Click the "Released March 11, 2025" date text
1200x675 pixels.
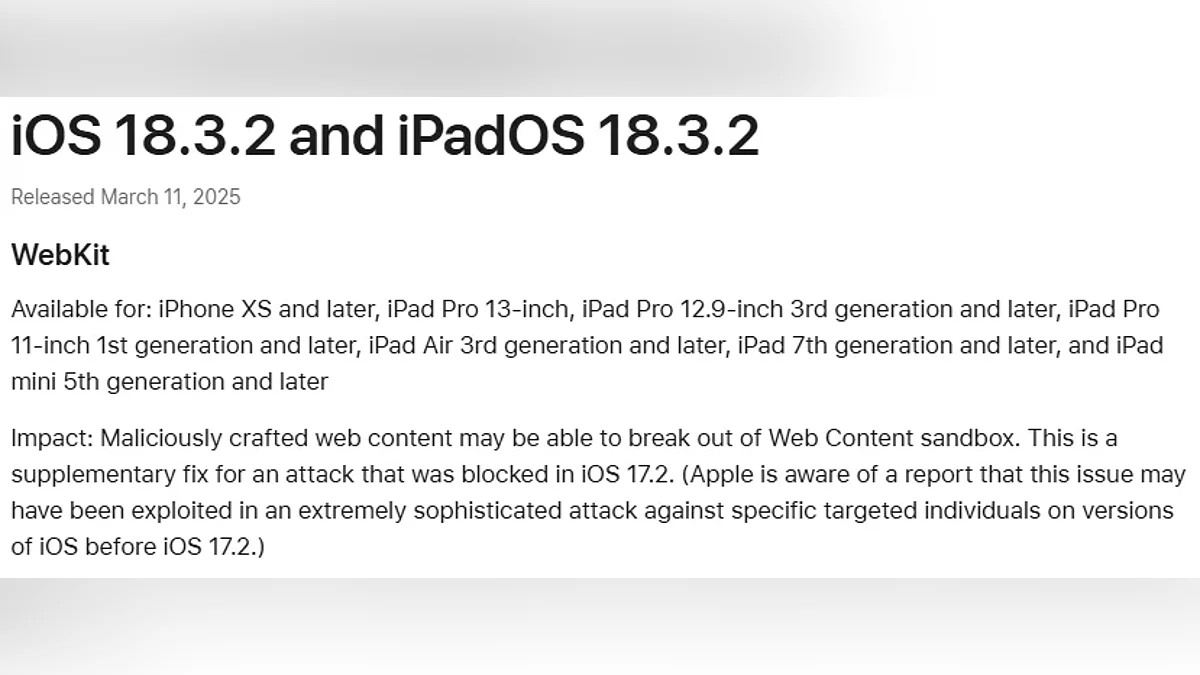(126, 197)
